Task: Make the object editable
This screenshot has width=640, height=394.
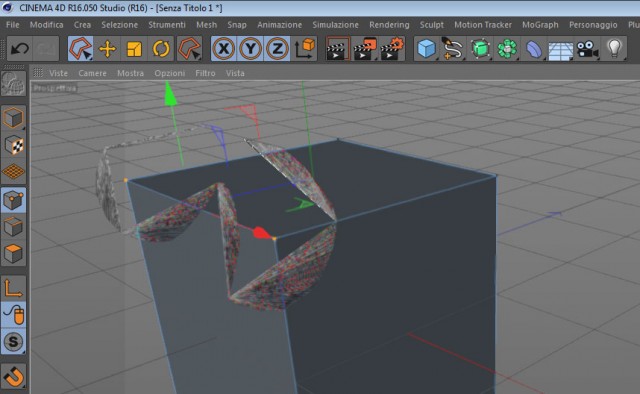Action: coord(13,84)
